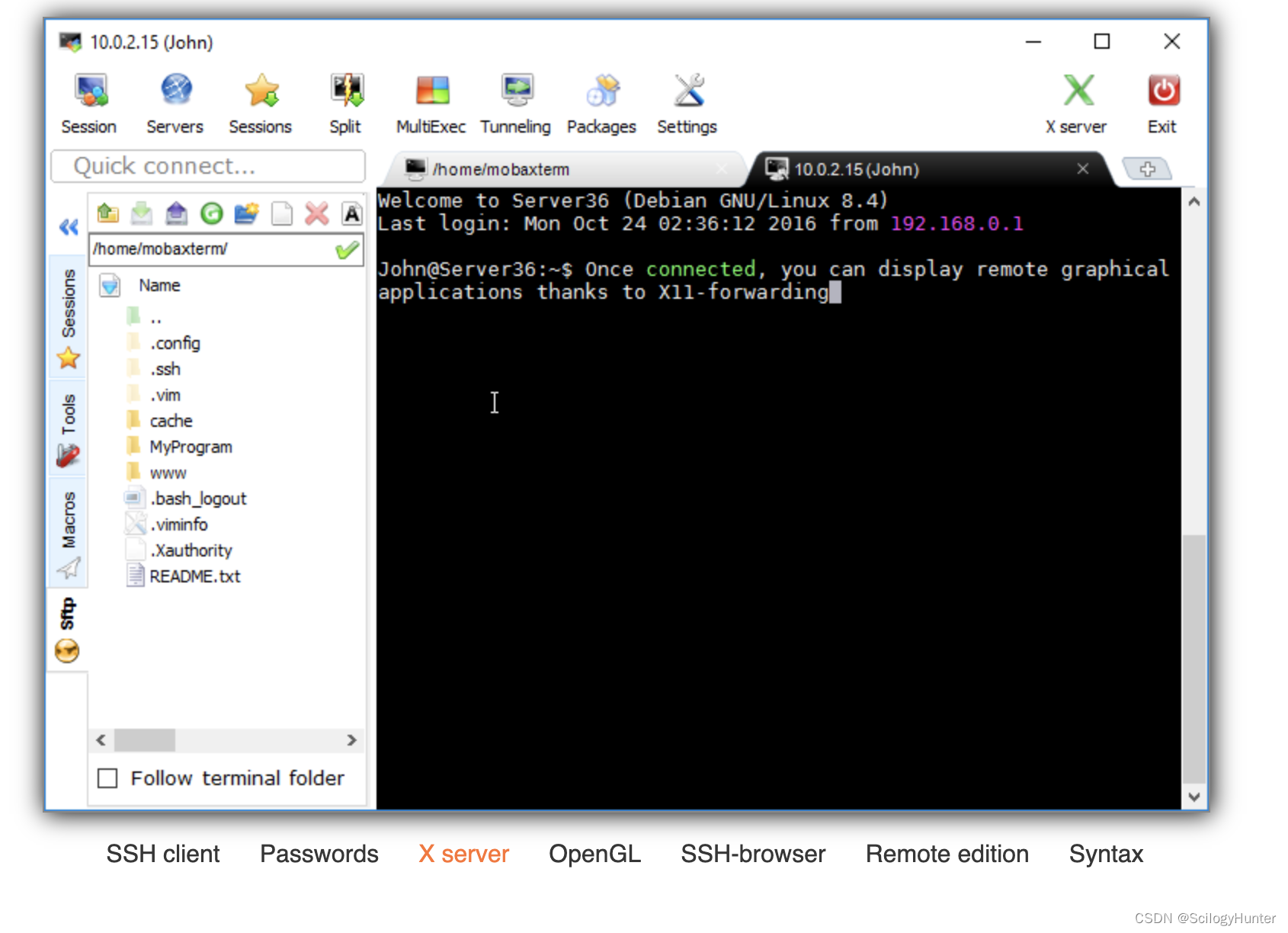Viewport: 1288px width, 933px height.
Task: Open the Passwords feature link
Action: (319, 854)
